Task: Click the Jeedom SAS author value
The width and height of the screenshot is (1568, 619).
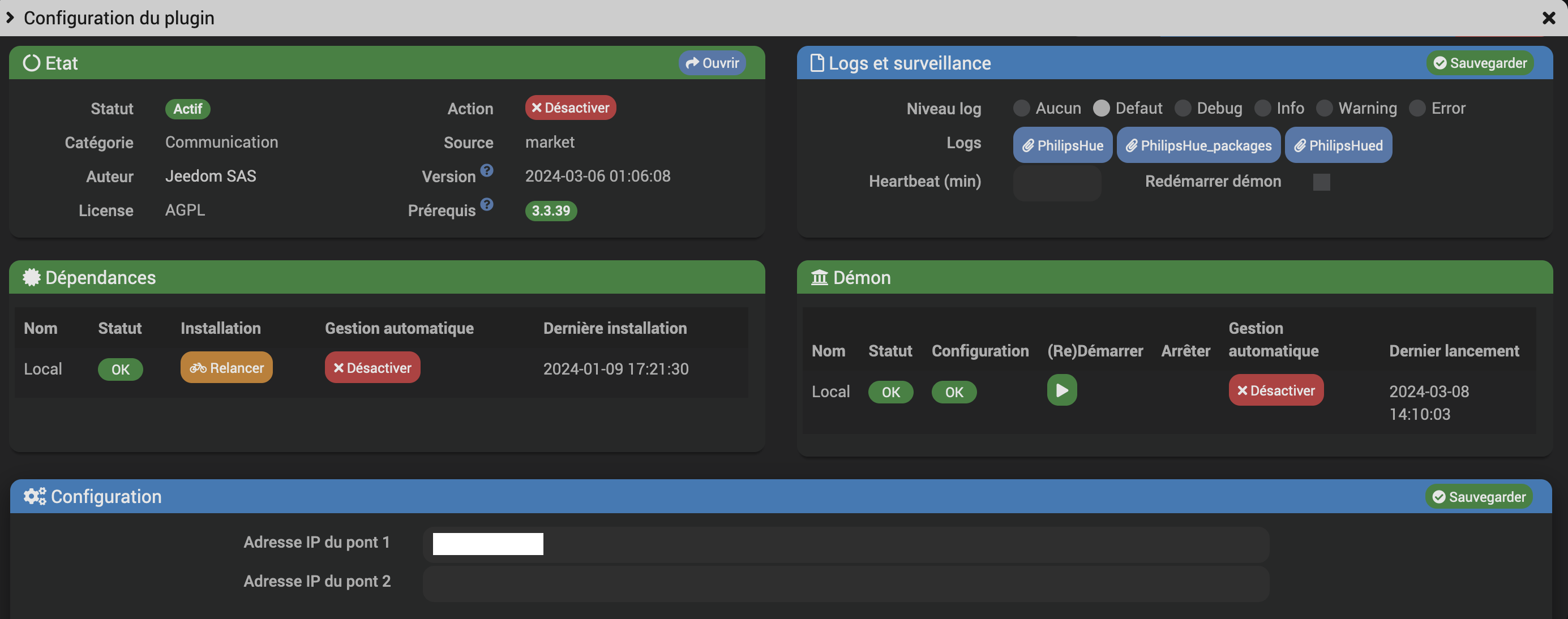Action: coord(211,177)
